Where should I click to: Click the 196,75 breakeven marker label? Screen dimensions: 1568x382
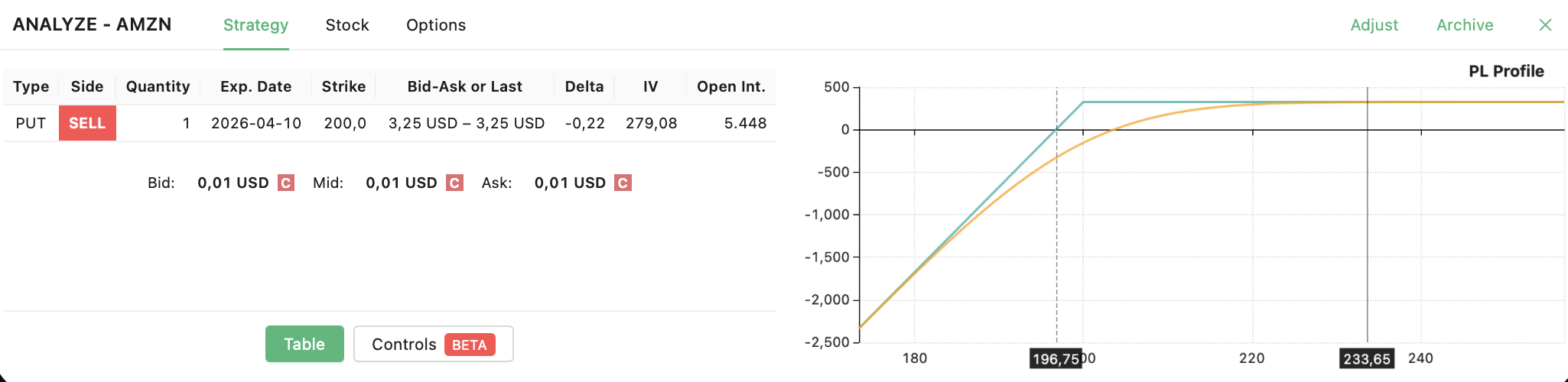point(1056,359)
